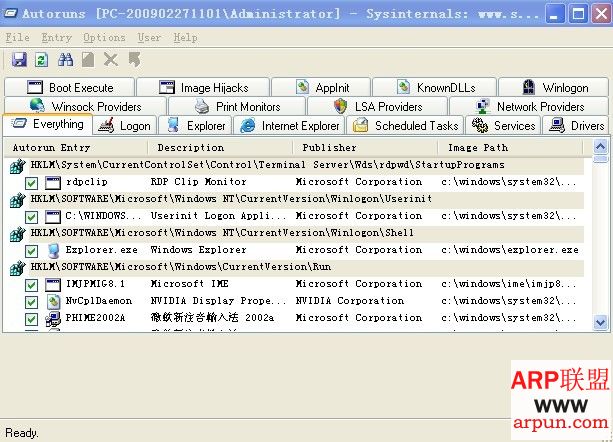The height and width of the screenshot is (442, 613).
Task: Click the Jump To toolbar icon
Action: (134, 60)
